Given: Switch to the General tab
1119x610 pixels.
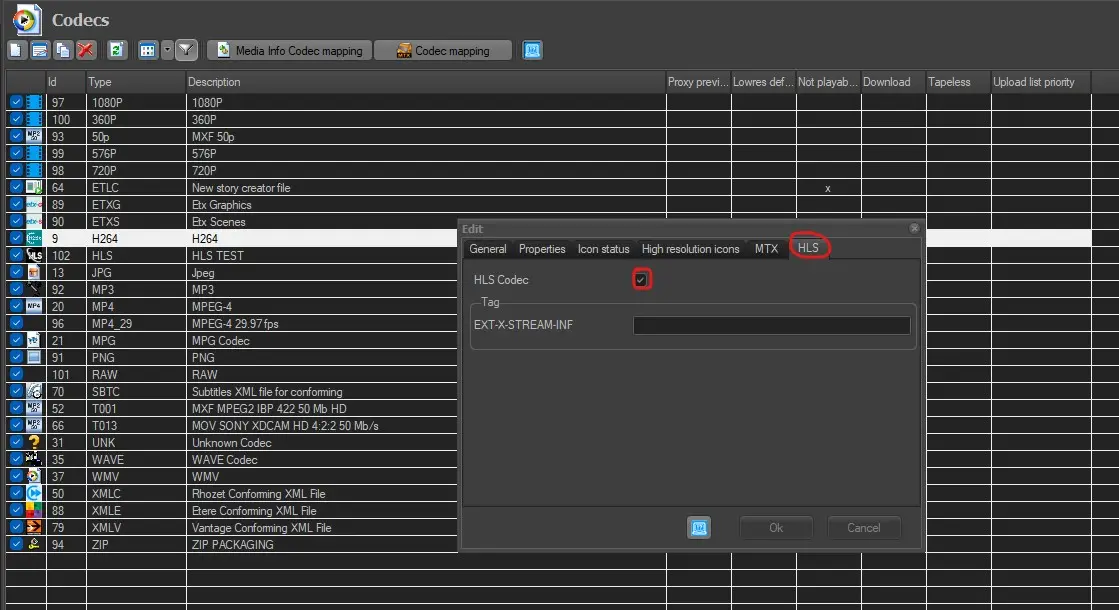Looking at the screenshot, I should tap(488, 249).
